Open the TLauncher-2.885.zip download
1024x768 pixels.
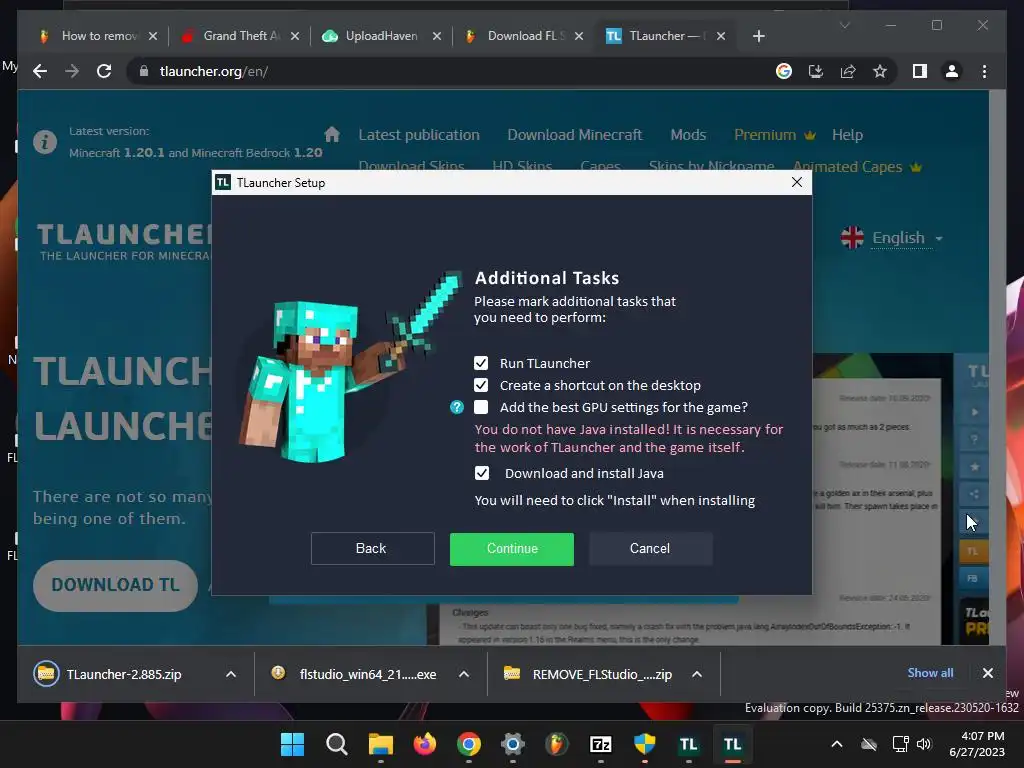point(123,674)
